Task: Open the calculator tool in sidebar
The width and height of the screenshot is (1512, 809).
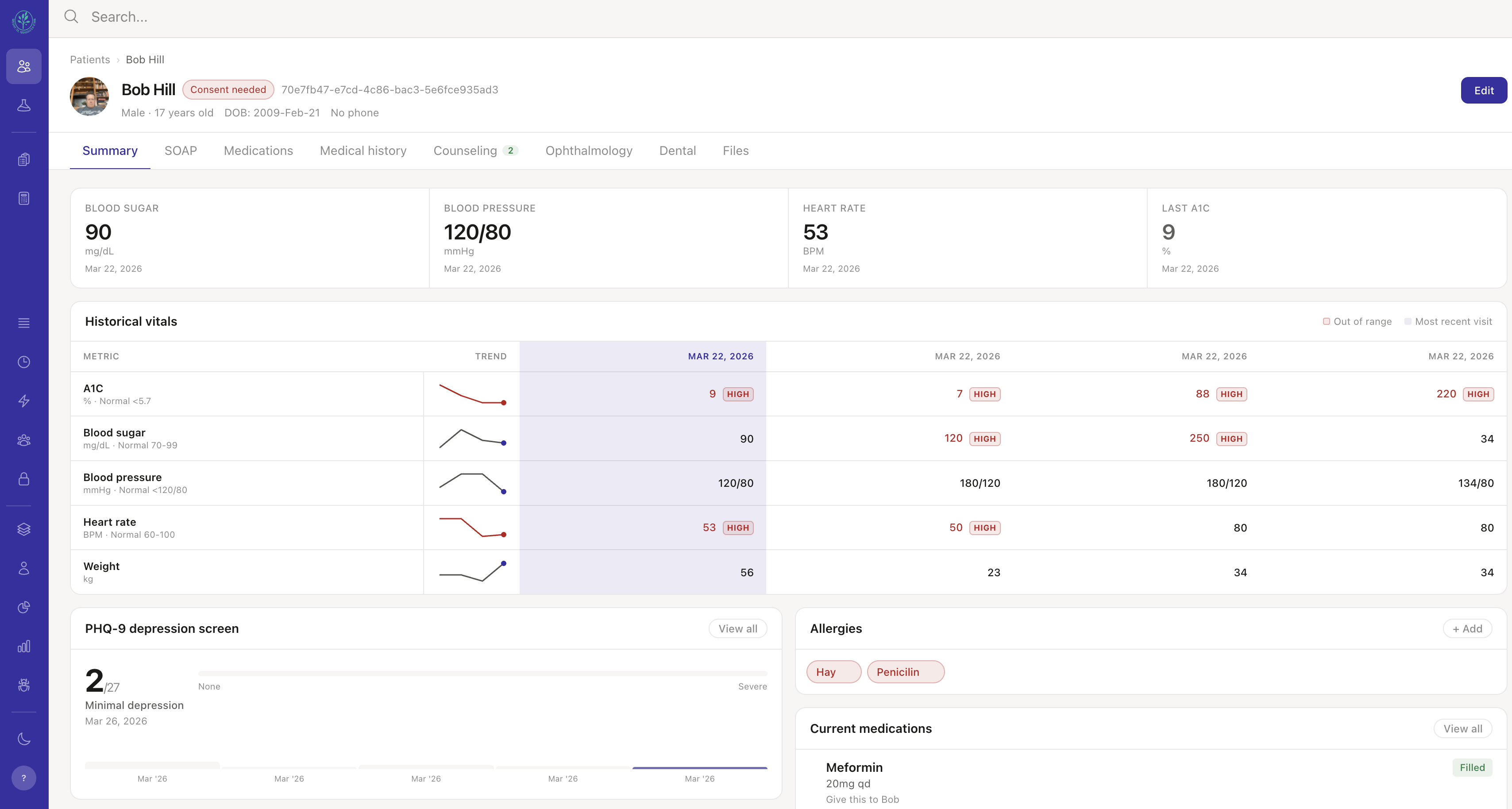Action: coord(23,198)
